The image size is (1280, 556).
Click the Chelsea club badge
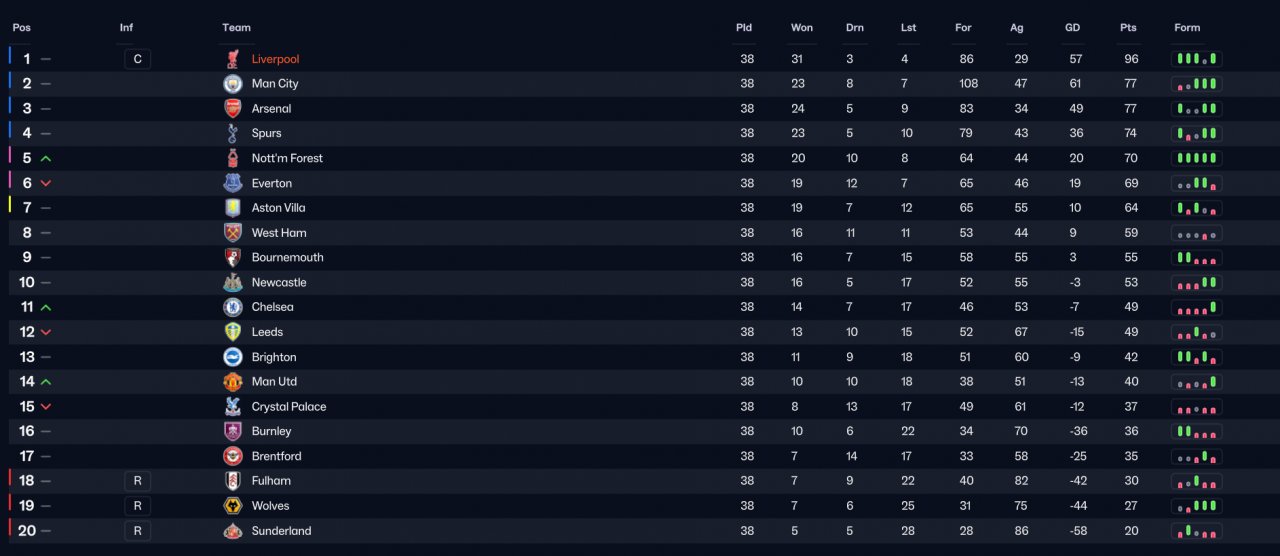click(233, 307)
